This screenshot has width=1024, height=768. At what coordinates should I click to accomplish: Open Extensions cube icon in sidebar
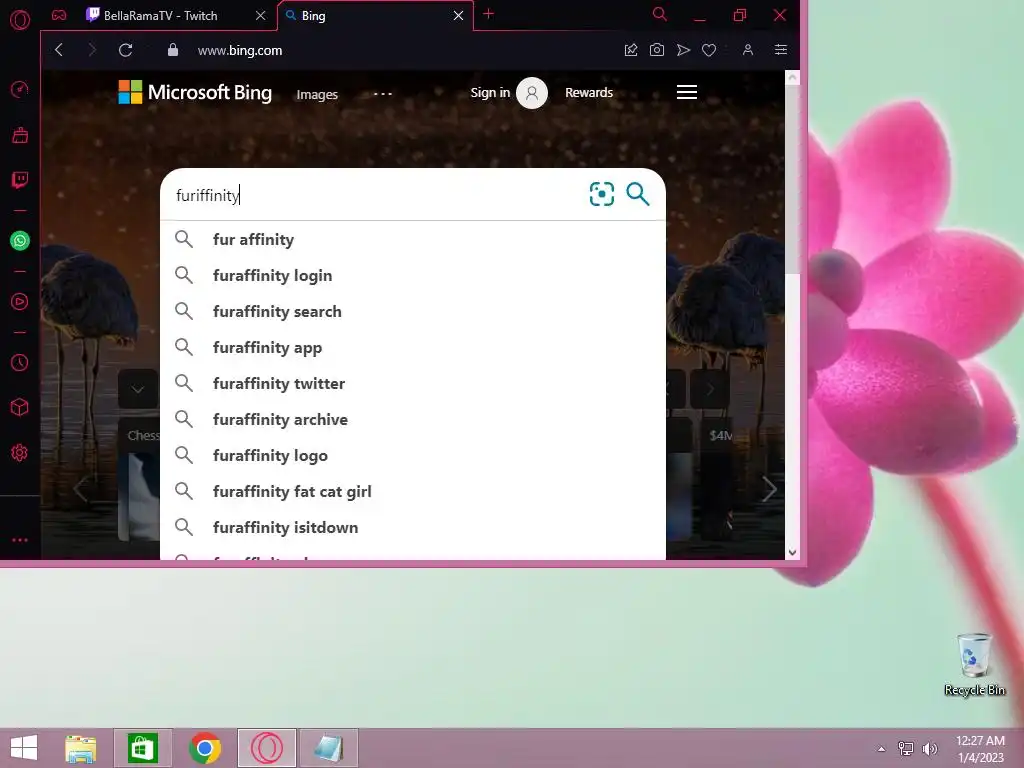(20, 408)
